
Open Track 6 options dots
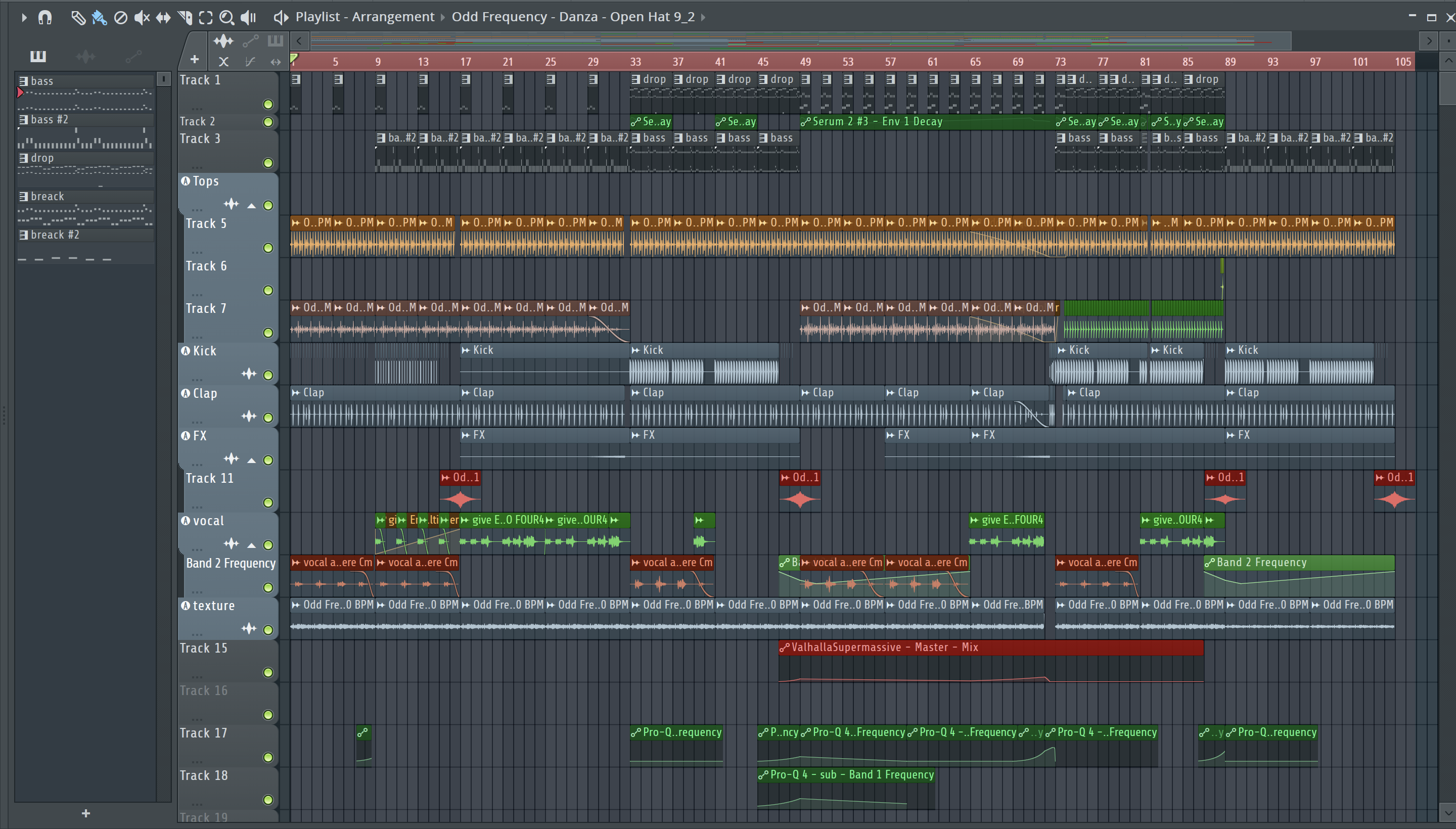197,295
